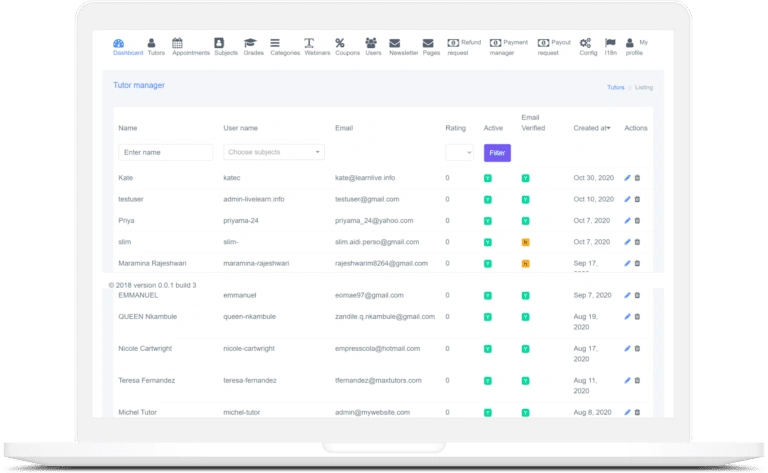768x473 pixels.
Task: Open the Pages envelope icon
Action: (x=428, y=43)
